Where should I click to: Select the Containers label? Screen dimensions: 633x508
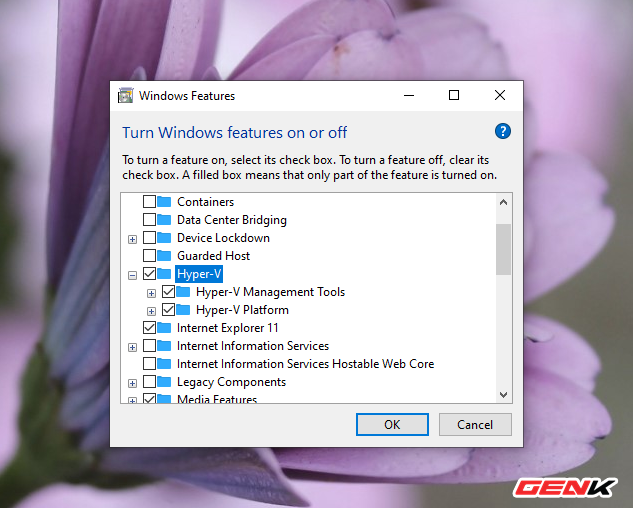coord(205,202)
